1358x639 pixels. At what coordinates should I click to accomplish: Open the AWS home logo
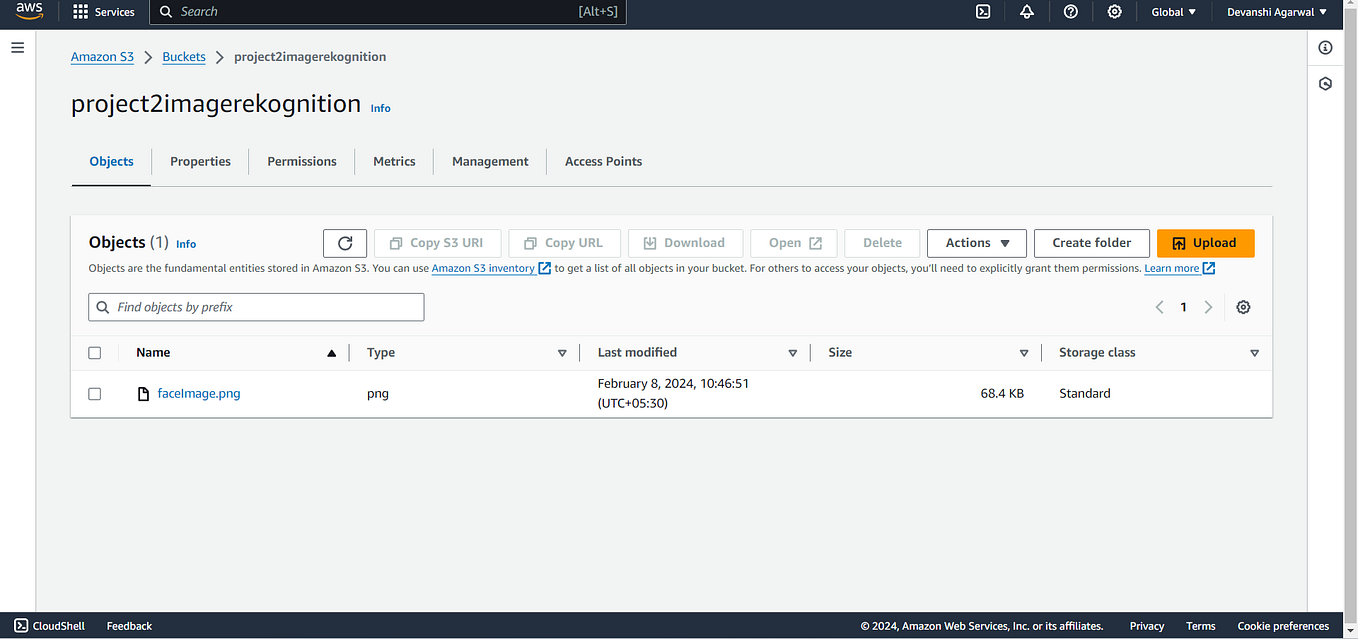[x=29, y=12]
